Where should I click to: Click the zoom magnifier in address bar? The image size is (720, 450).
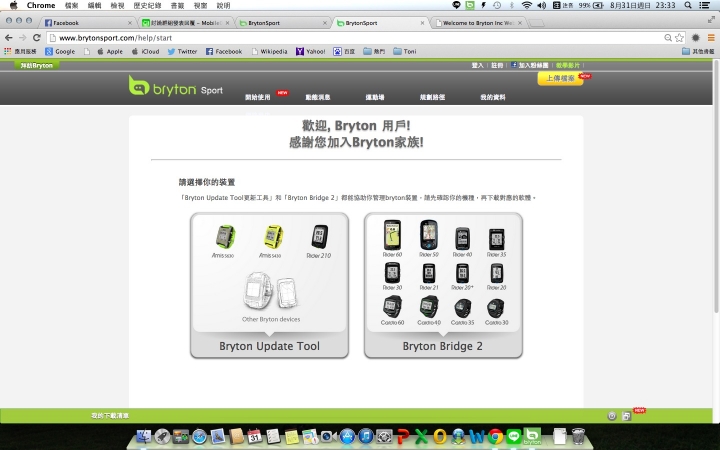click(668, 38)
